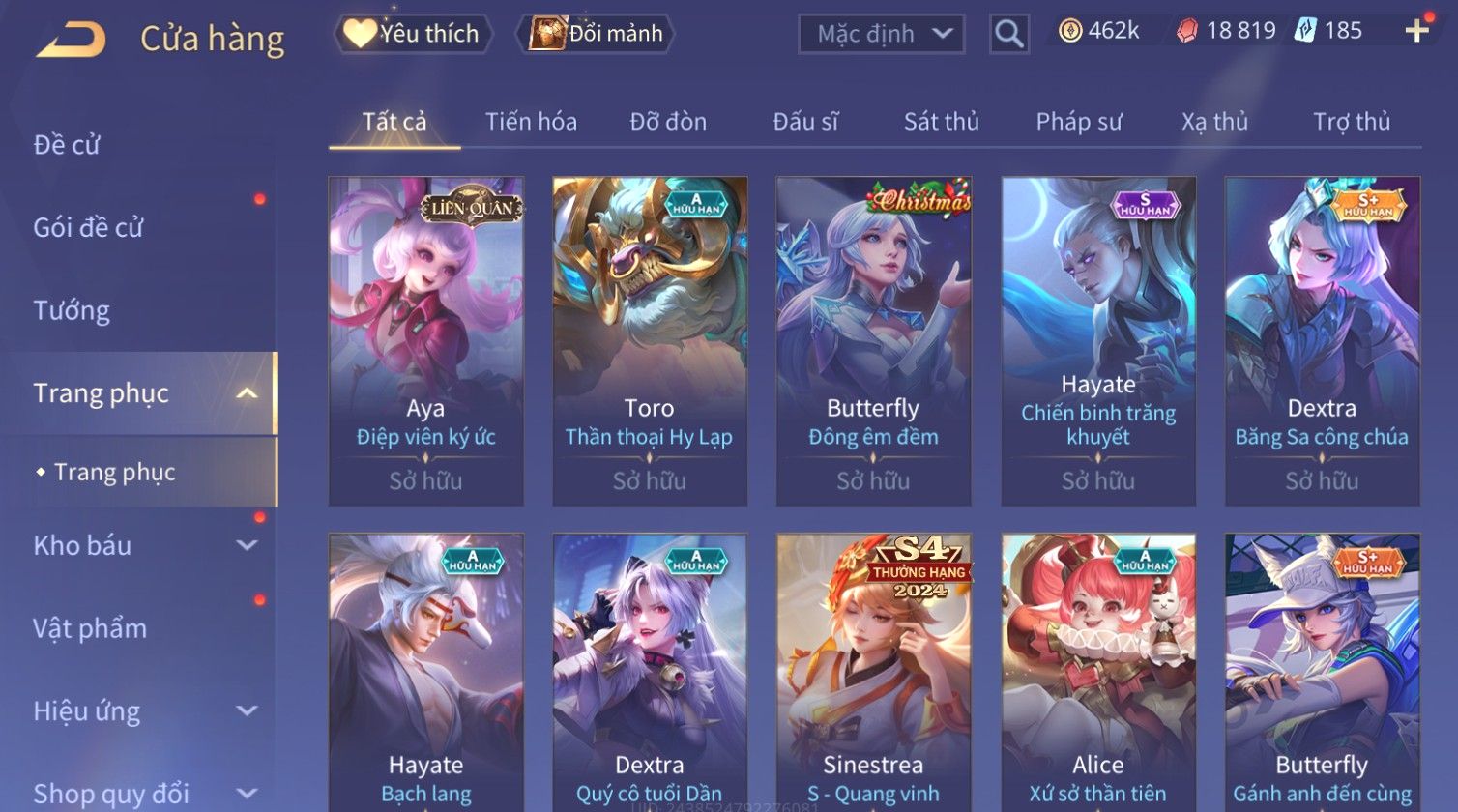
Task: Tap the blue voucher currency icon
Action: [x=1304, y=31]
